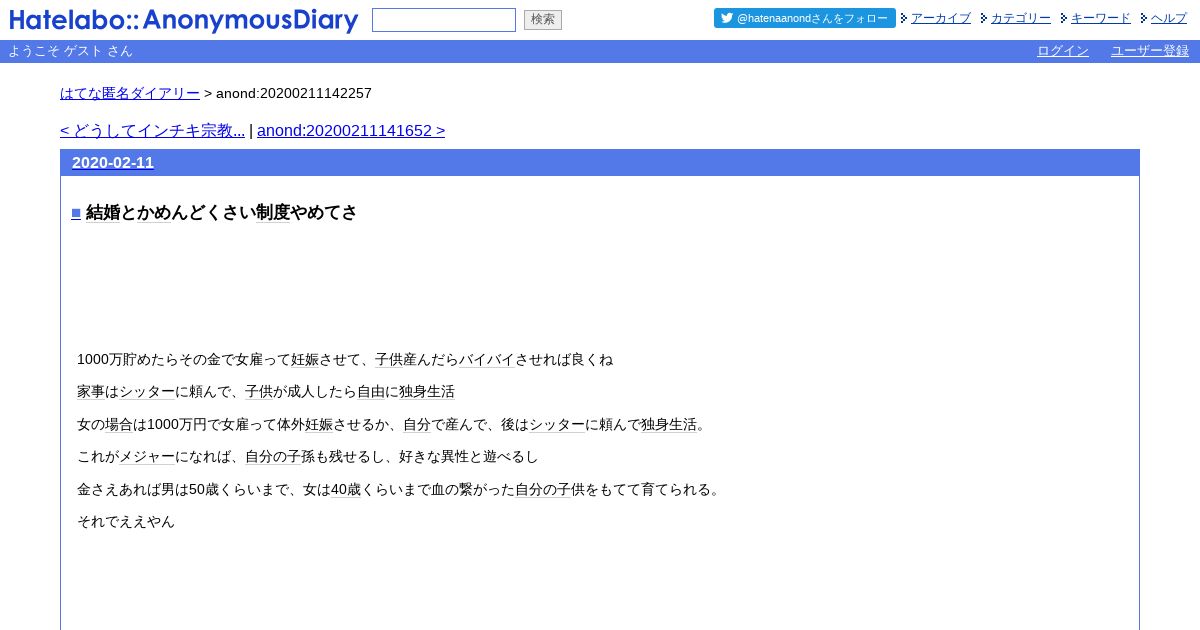This screenshot has width=1200, height=630.
Task: Open the はてな匿名ダイアリー breadcrumb link
Action: (x=130, y=93)
